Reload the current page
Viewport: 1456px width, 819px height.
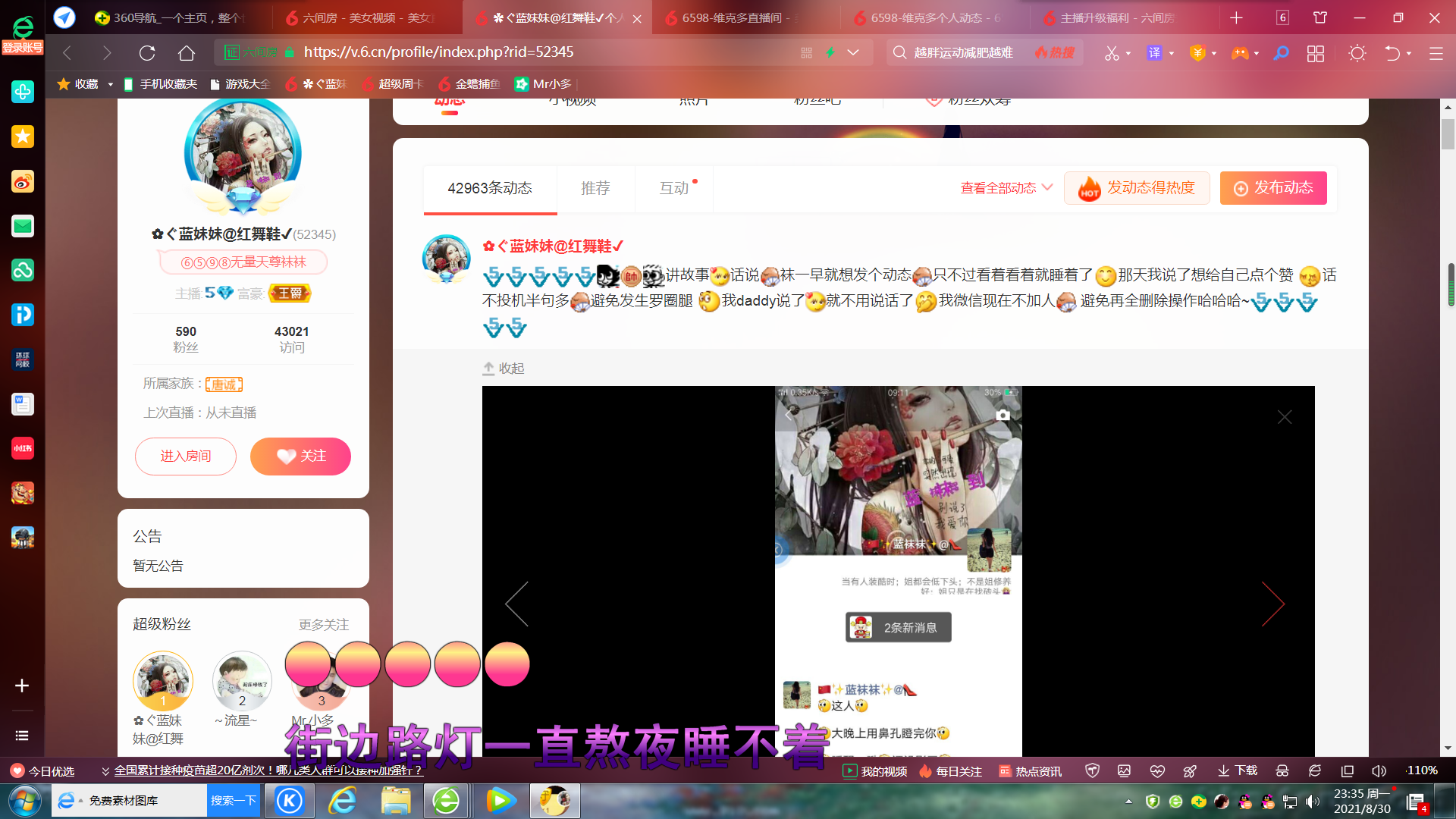(x=147, y=52)
